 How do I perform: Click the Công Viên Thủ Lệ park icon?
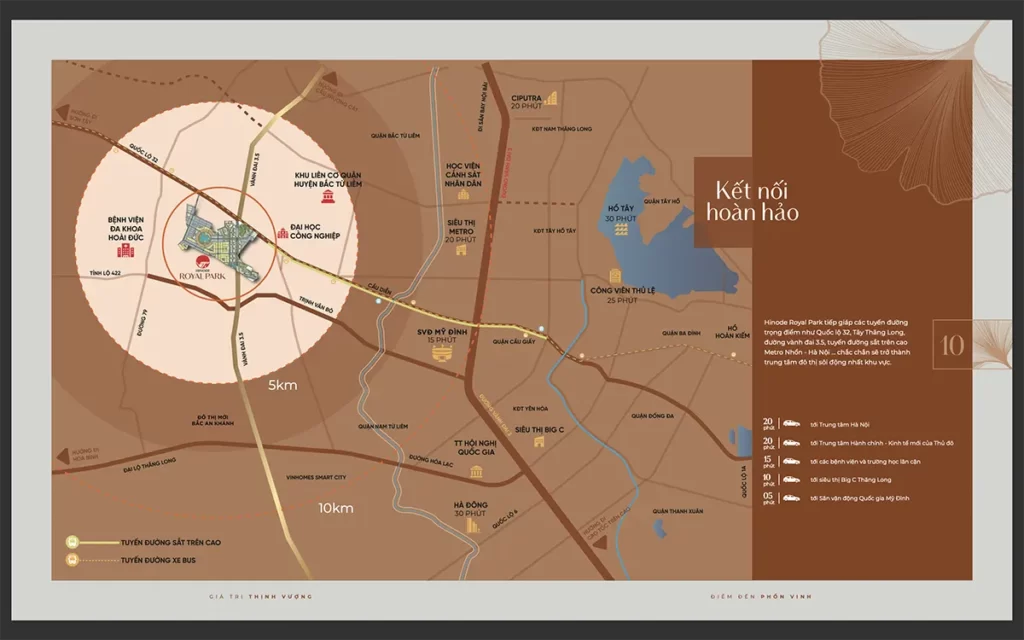(x=614, y=275)
